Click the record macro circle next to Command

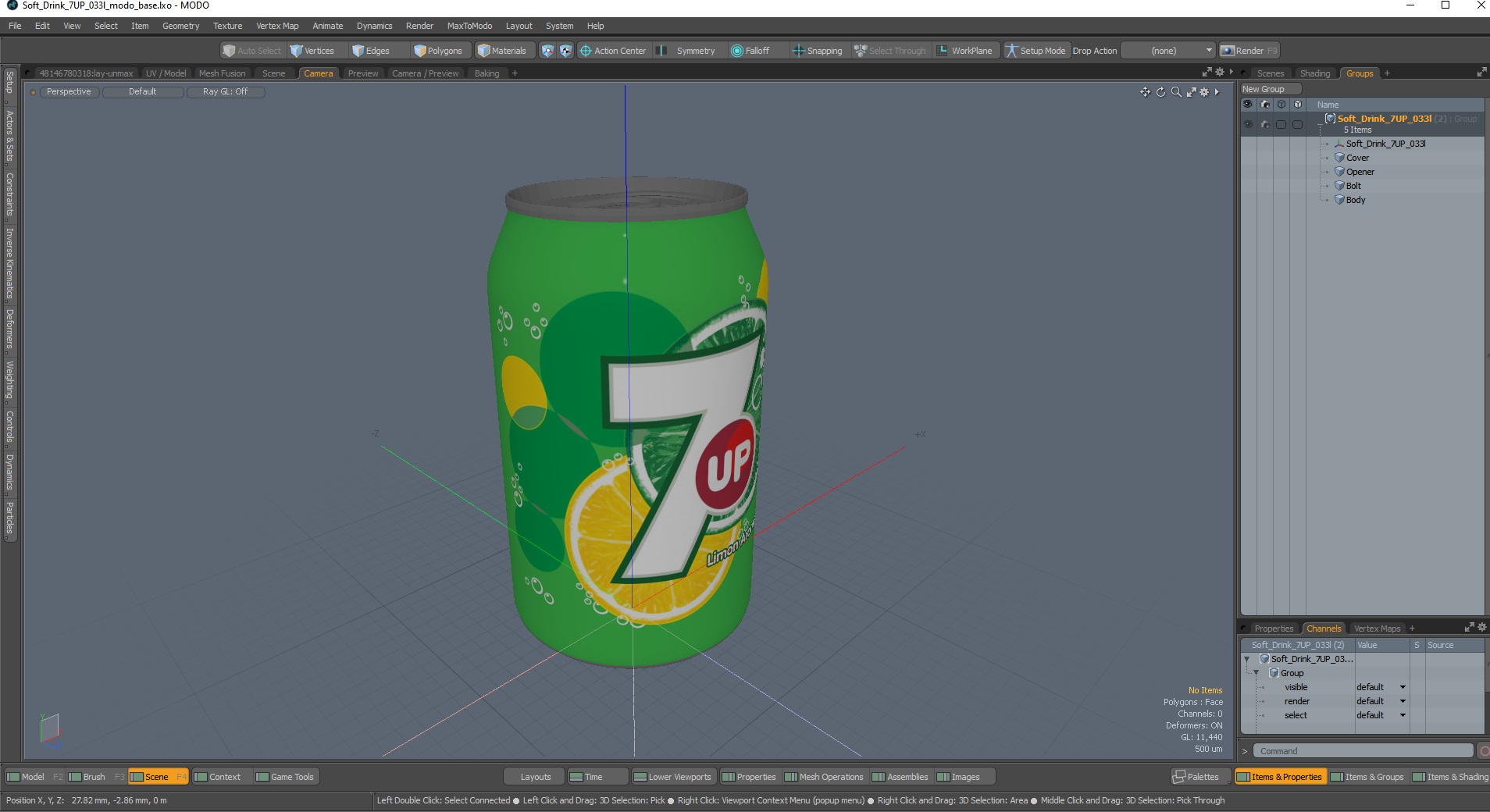[1484, 751]
